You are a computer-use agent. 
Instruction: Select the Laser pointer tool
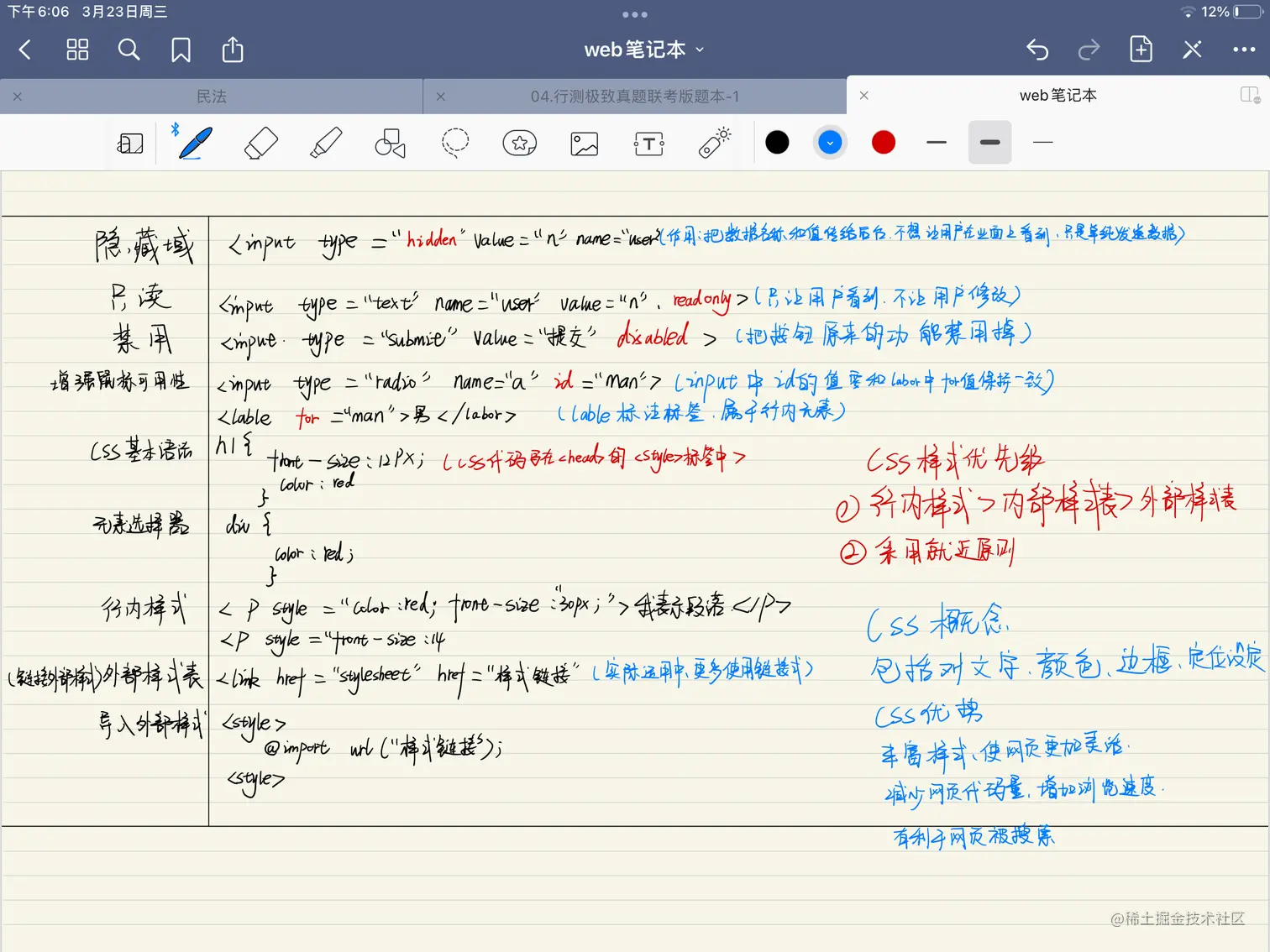715,143
